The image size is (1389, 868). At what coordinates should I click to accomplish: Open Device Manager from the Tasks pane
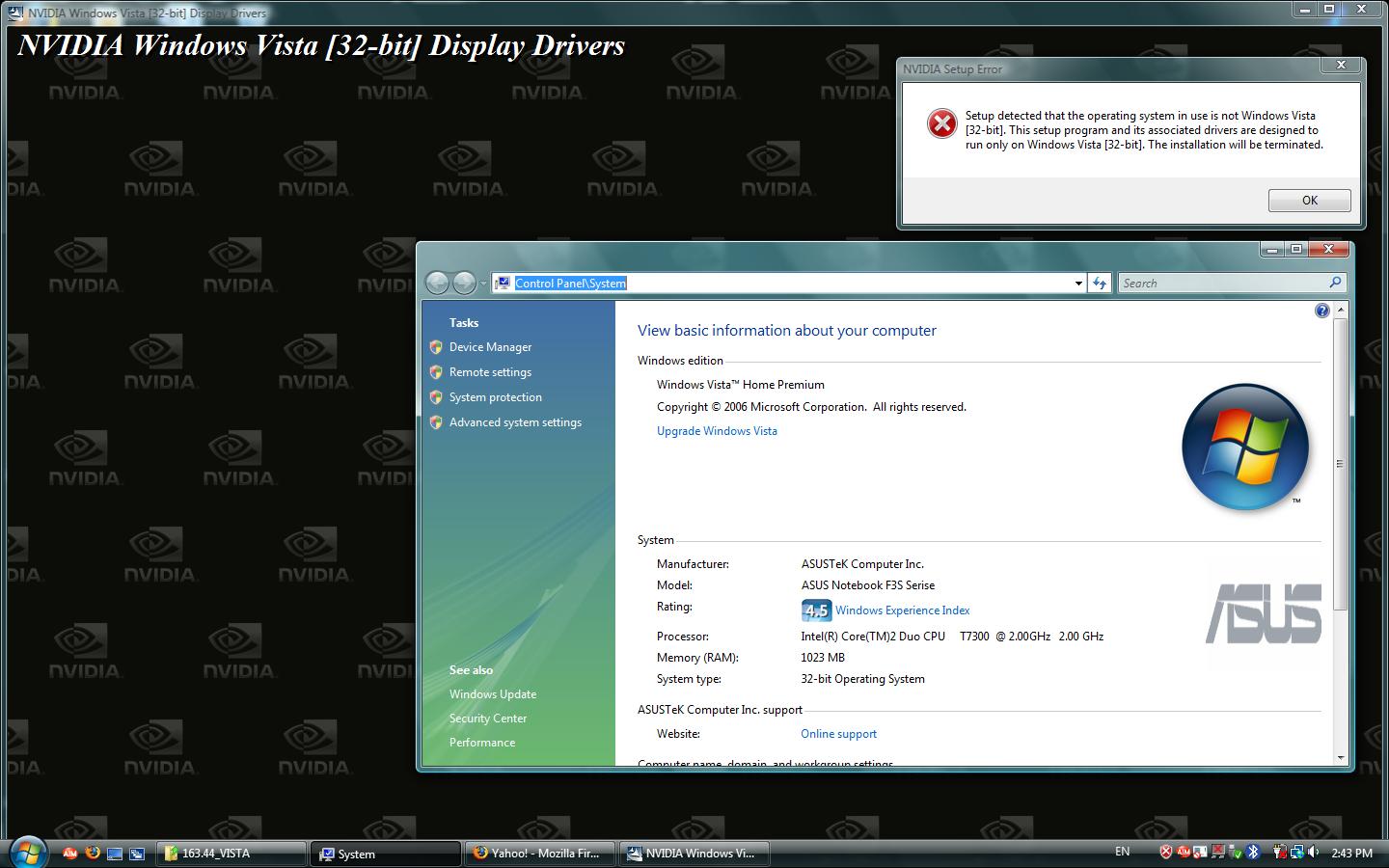coord(490,347)
